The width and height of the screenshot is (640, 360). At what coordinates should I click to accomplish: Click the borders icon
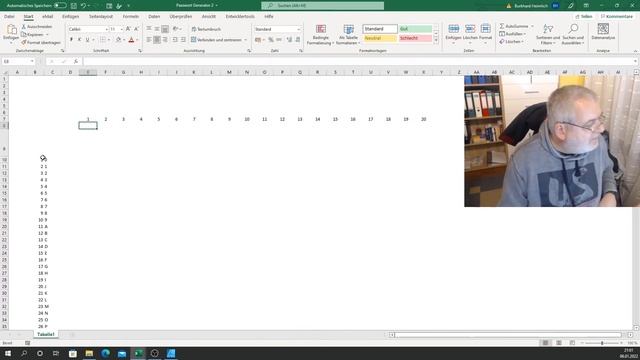point(103,40)
